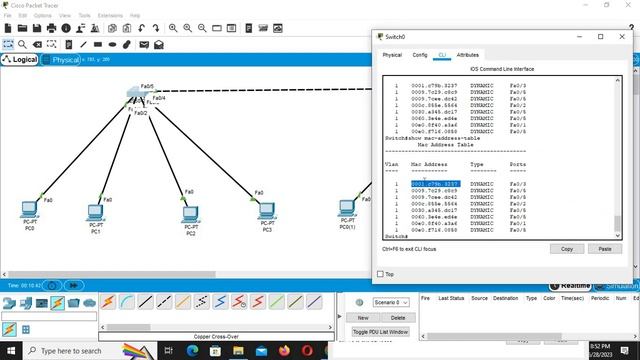Select the Delete tool icon
Viewport: 640px width, 360px height.
point(37,44)
